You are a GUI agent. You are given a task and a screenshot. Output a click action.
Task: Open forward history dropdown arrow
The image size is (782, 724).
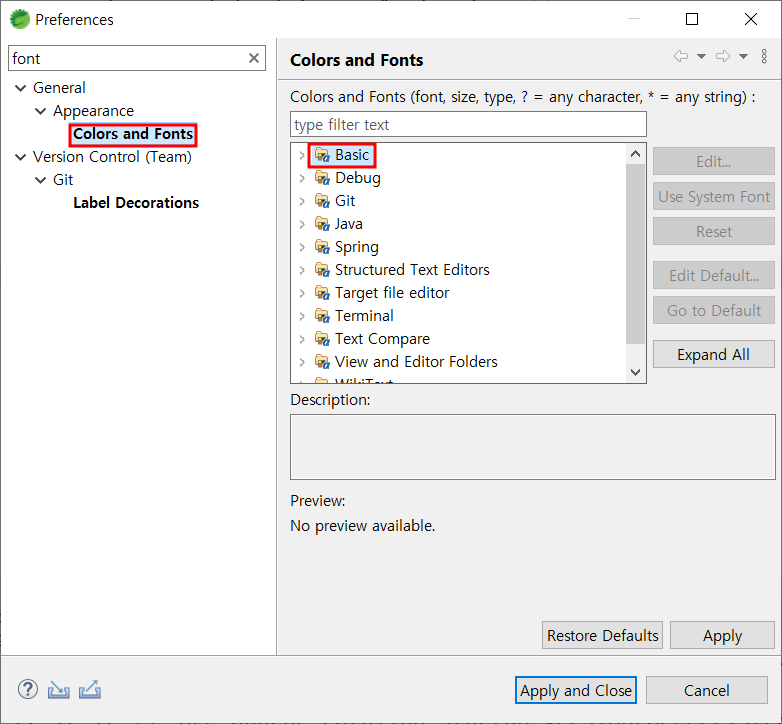click(x=743, y=56)
